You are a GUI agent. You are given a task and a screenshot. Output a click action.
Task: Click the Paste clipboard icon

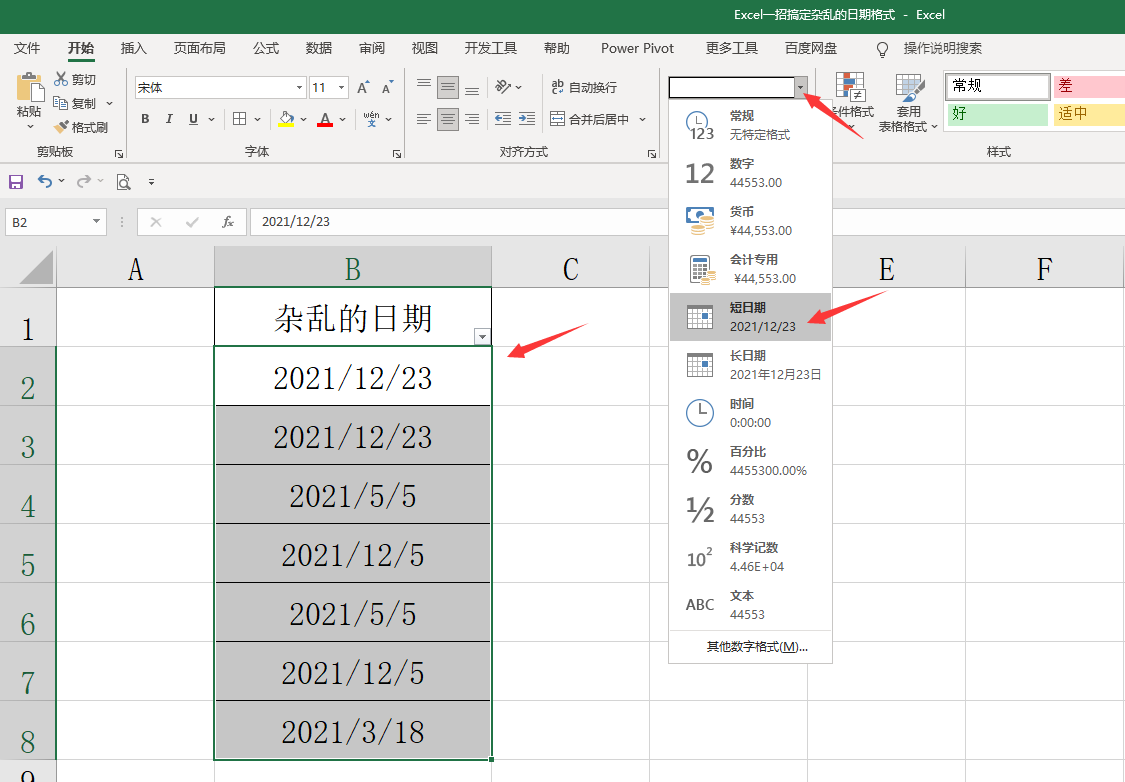(x=29, y=88)
